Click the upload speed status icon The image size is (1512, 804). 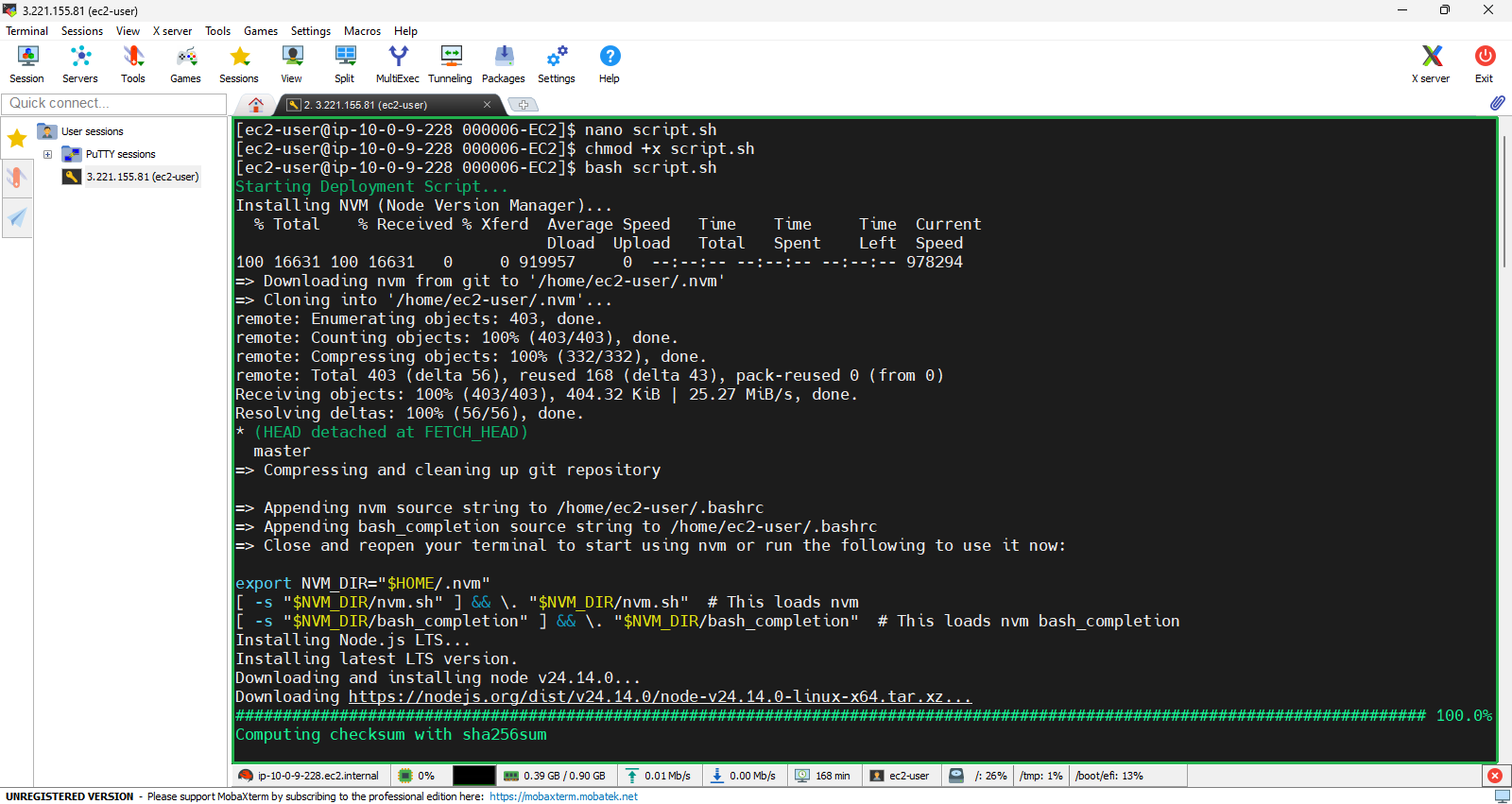point(632,776)
